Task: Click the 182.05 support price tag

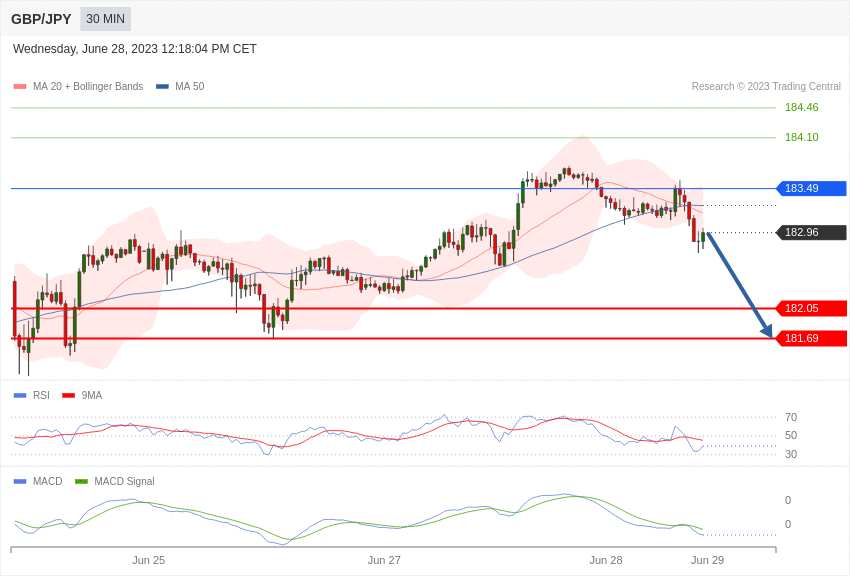Action: pos(811,308)
